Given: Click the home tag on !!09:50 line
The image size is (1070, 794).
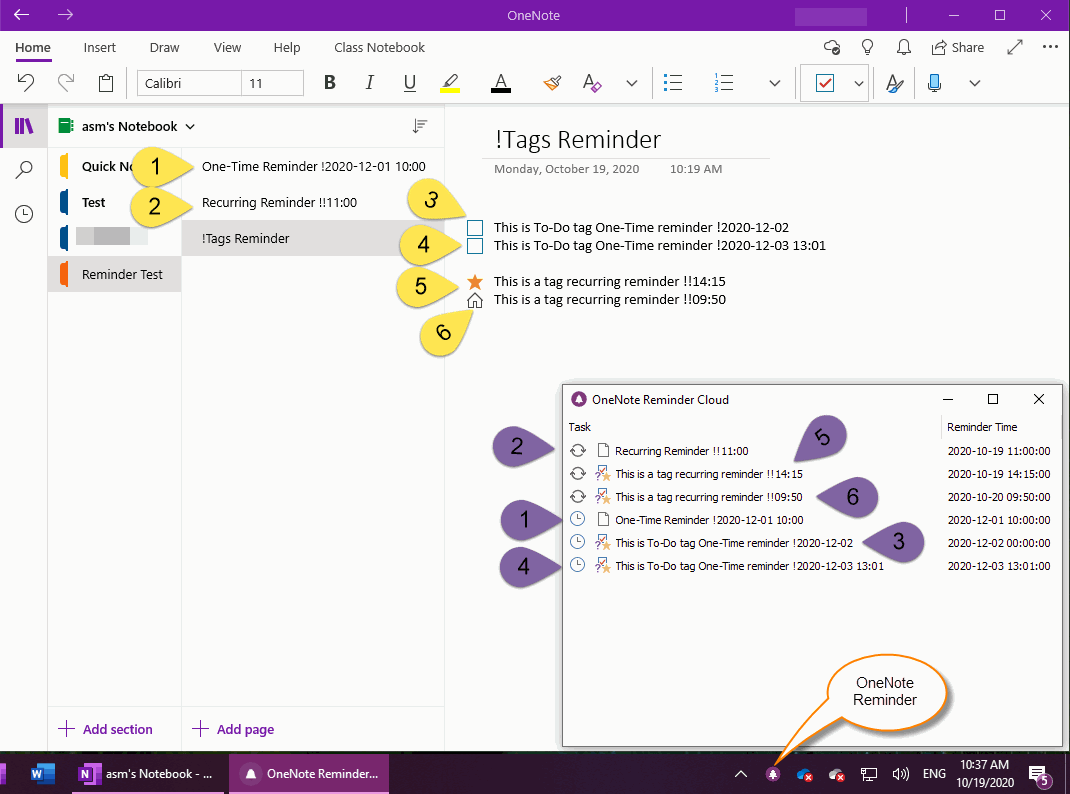Looking at the screenshot, I should (x=475, y=300).
